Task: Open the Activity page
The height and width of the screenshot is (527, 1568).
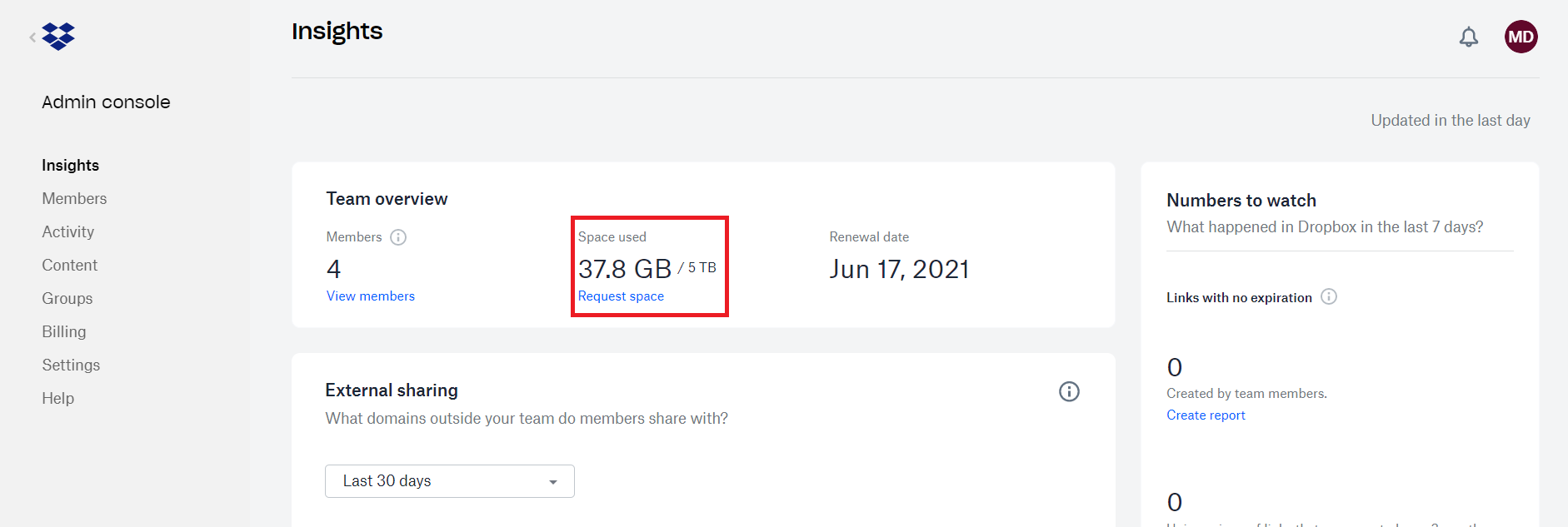Action: coord(67,231)
